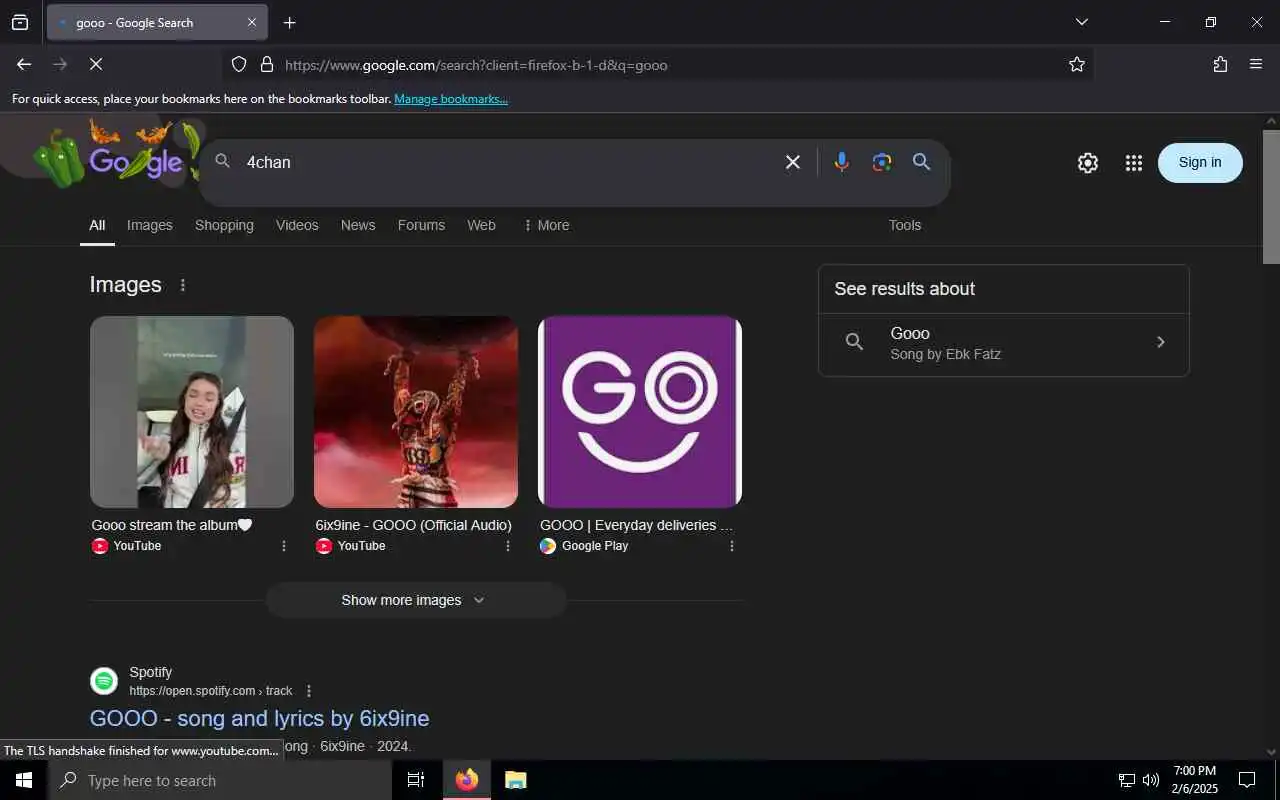Expand Show more images

point(416,600)
